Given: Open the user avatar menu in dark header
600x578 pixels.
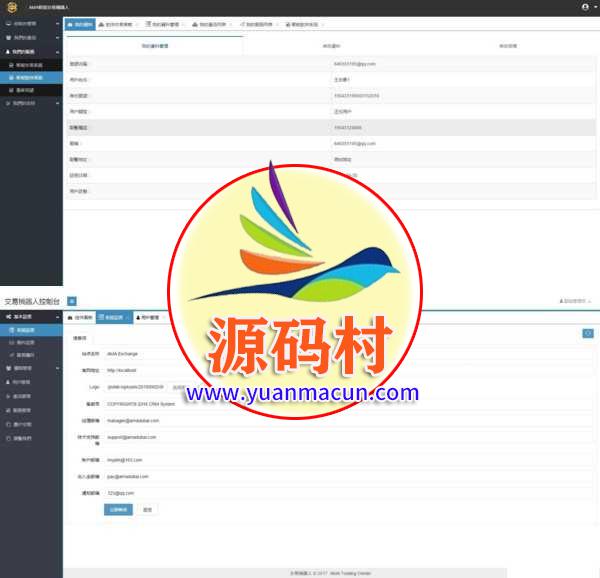Looking at the screenshot, I should click(588, 7).
